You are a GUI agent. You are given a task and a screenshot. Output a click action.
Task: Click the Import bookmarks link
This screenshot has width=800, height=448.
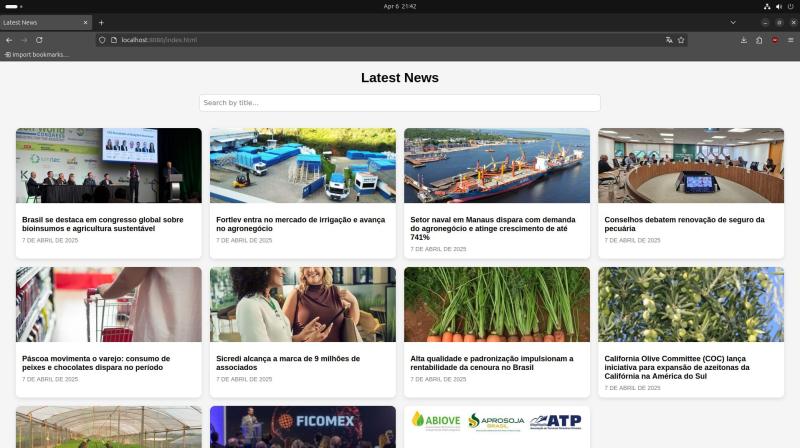tap(37, 55)
